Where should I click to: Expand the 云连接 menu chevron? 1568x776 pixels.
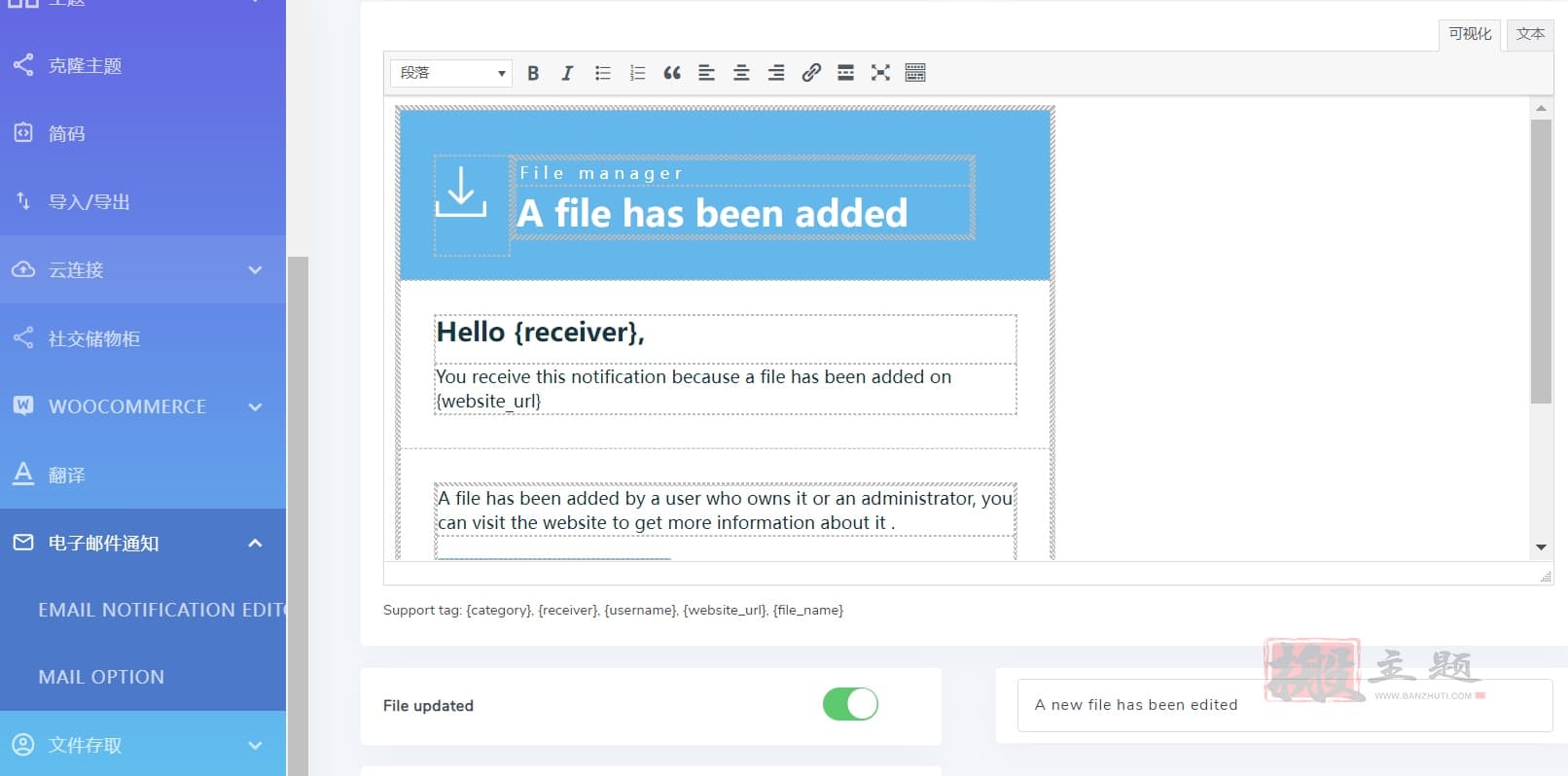255,270
